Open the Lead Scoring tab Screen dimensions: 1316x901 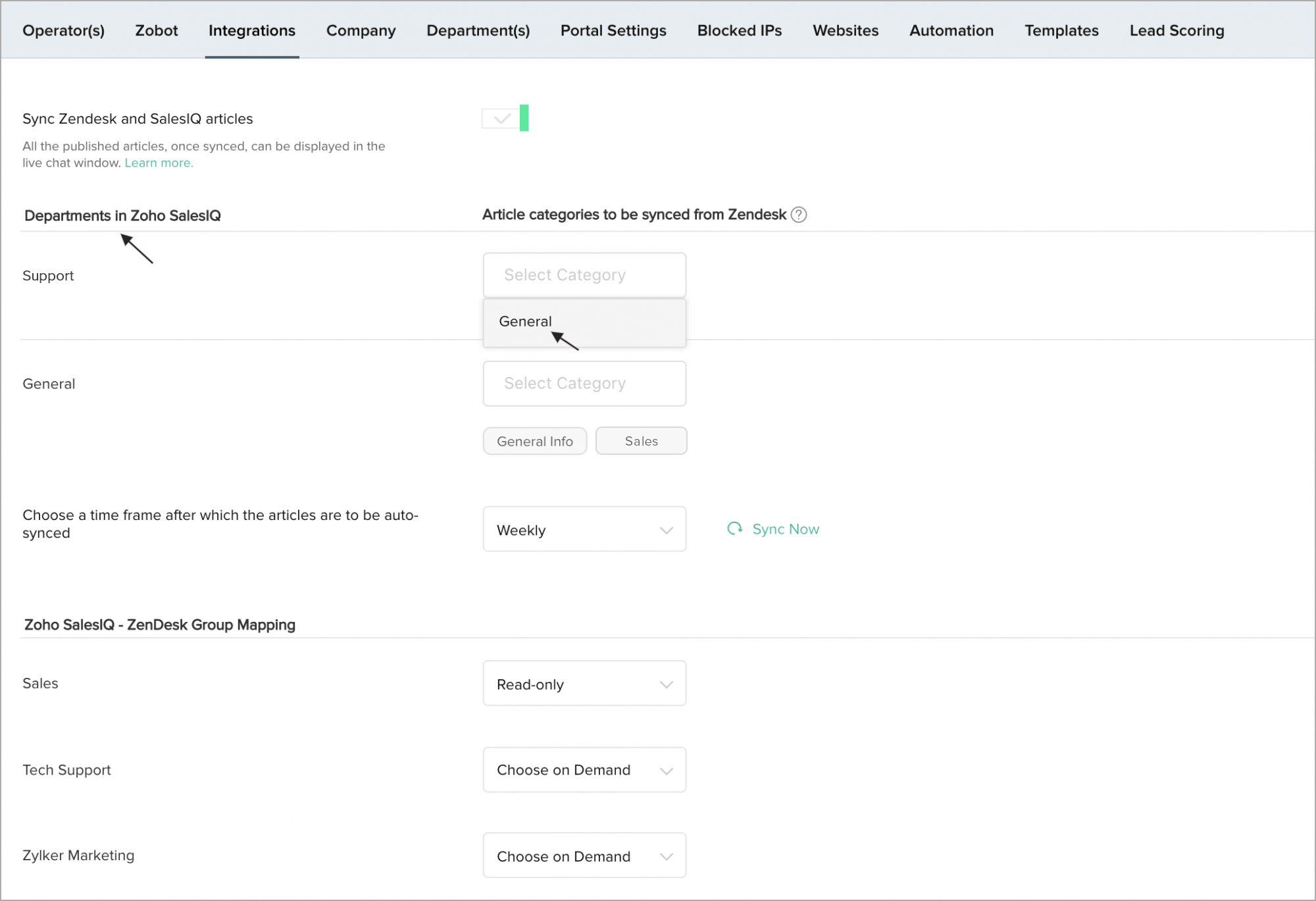[1177, 30]
